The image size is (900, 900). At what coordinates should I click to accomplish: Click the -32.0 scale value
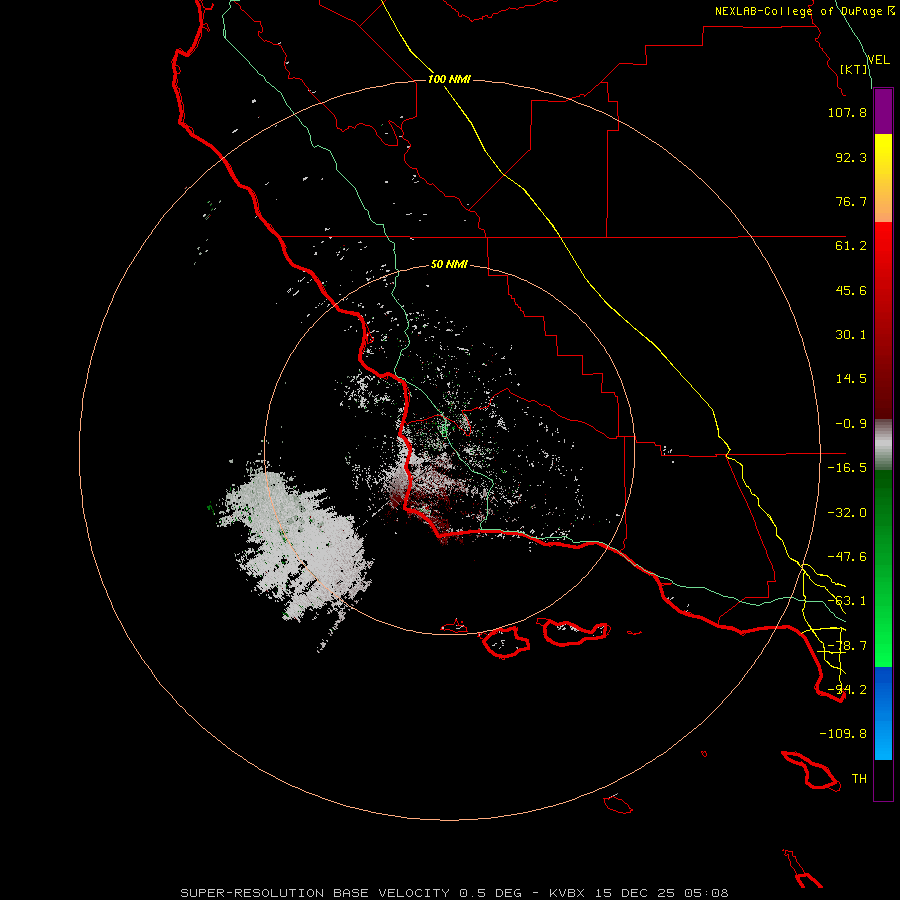tap(847, 513)
